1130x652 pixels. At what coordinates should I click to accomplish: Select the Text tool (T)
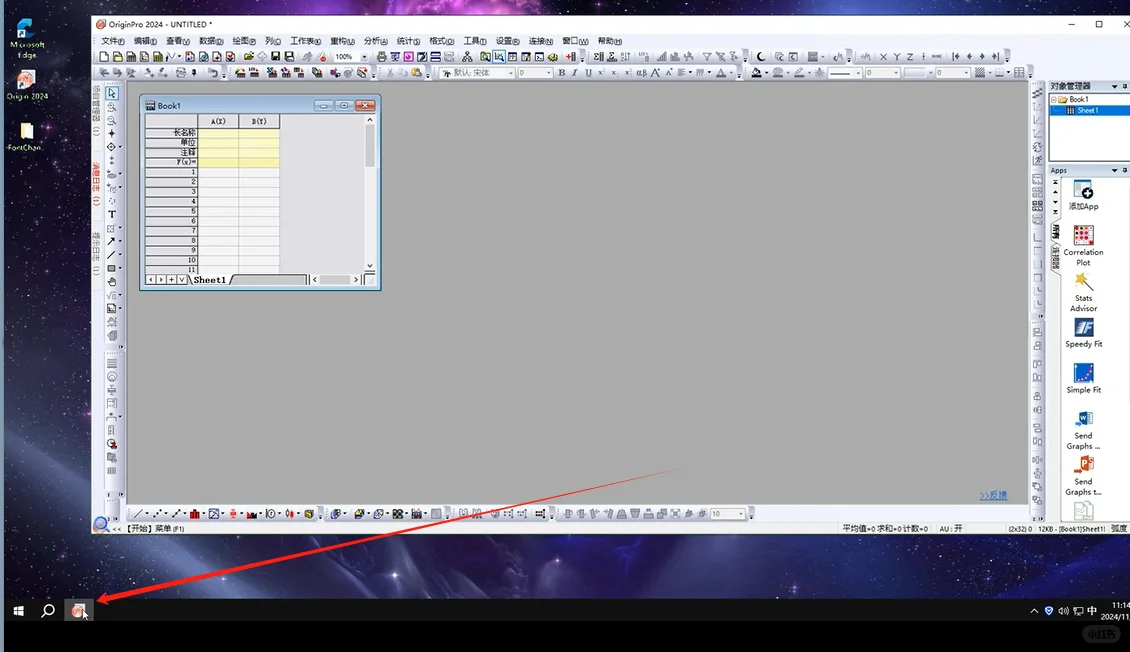[x=112, y=215]
